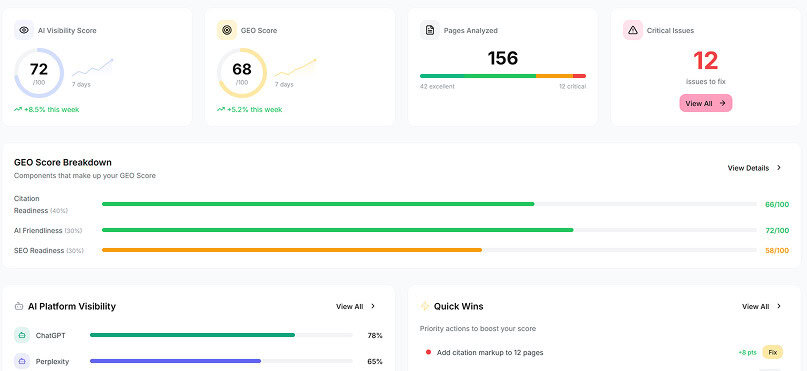The height and width of the screenshot is (371, 807).
Task: Click the blue 7 days sparkline chart
Action: pyautogui.click(x=93, y=67)
